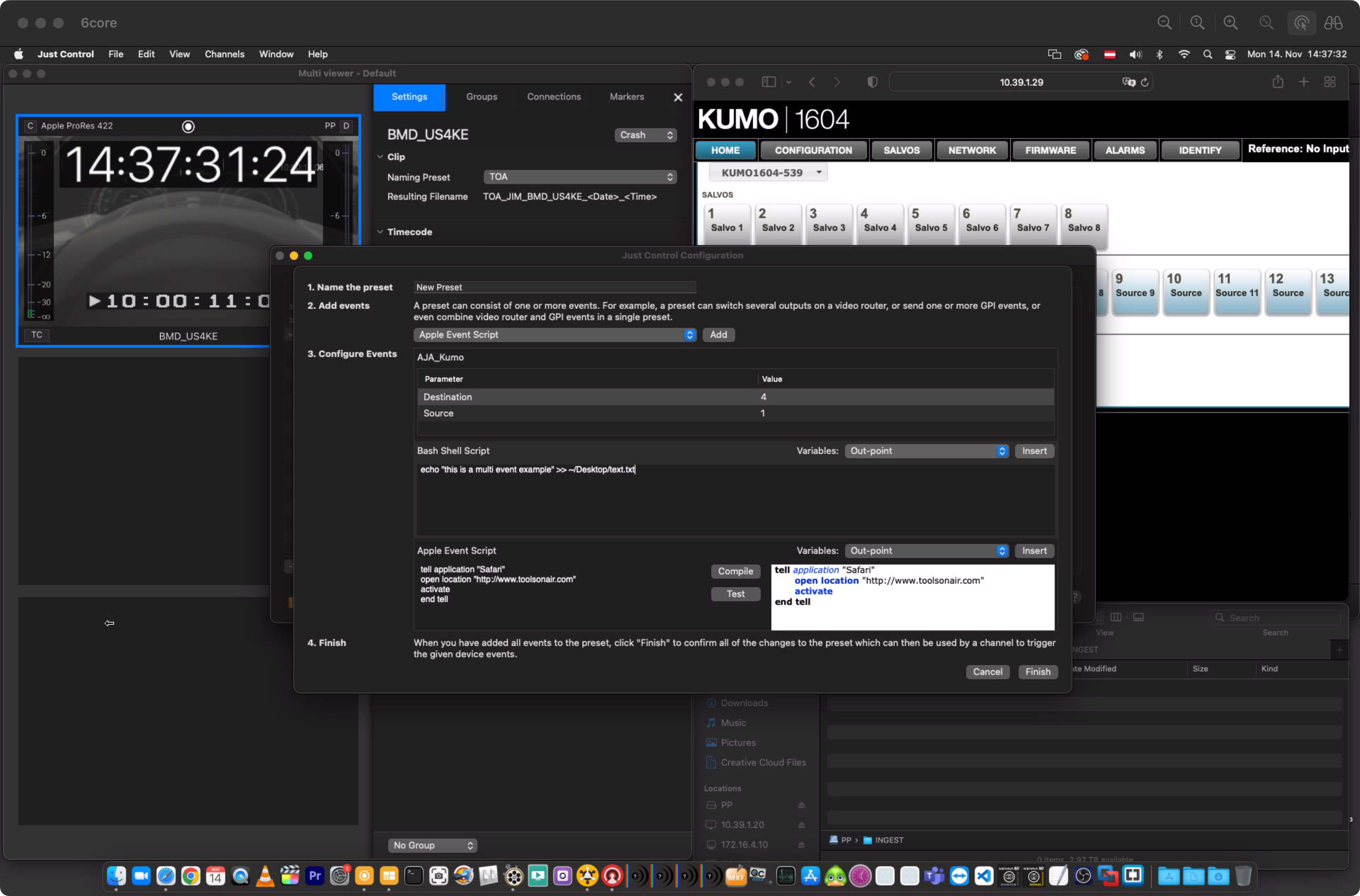
Task: Open Downloads in the Finder sidebar
Action: click(x=744, y=703)
